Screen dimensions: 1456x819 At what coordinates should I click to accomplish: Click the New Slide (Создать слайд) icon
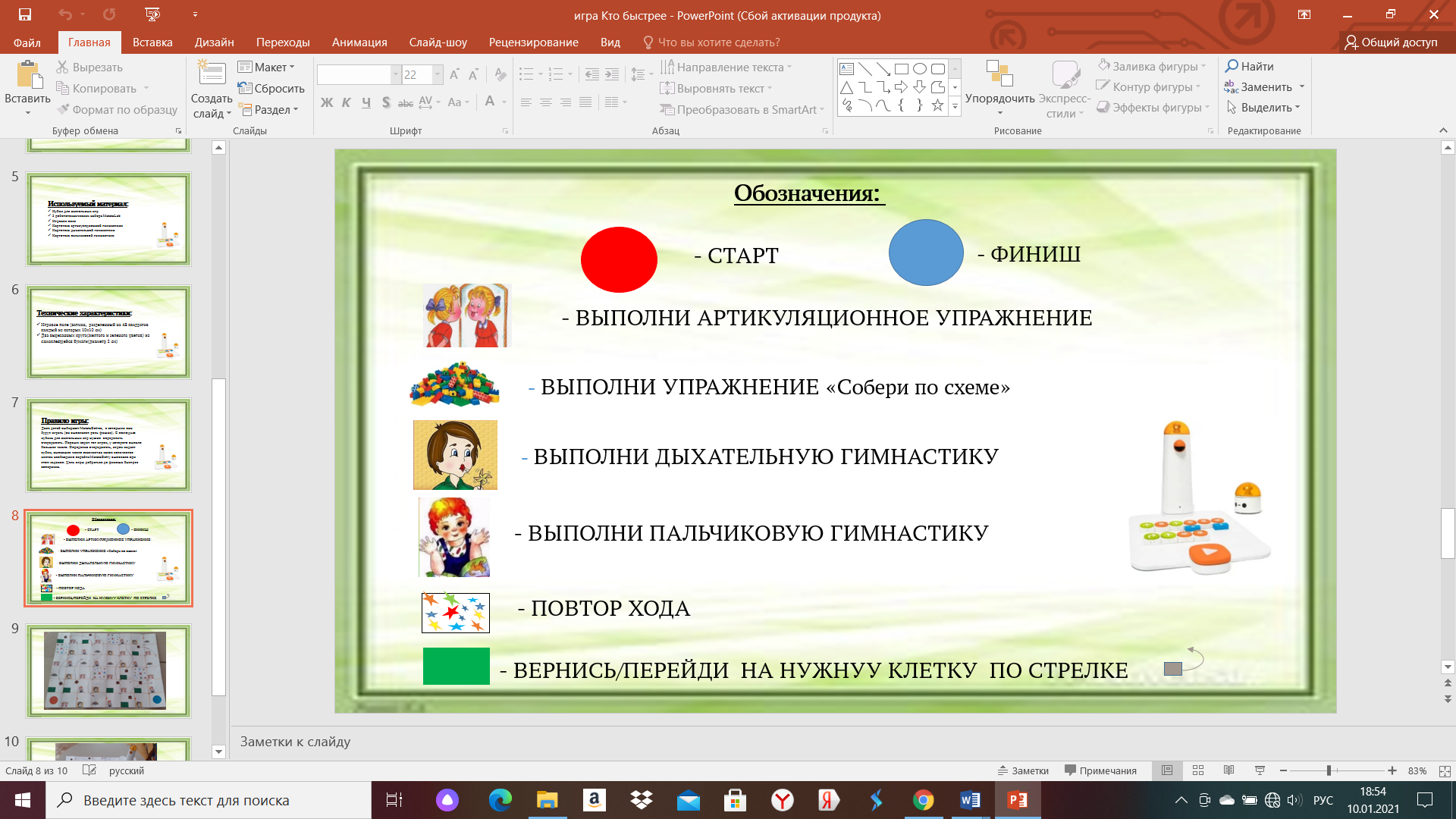coord(212,74)
